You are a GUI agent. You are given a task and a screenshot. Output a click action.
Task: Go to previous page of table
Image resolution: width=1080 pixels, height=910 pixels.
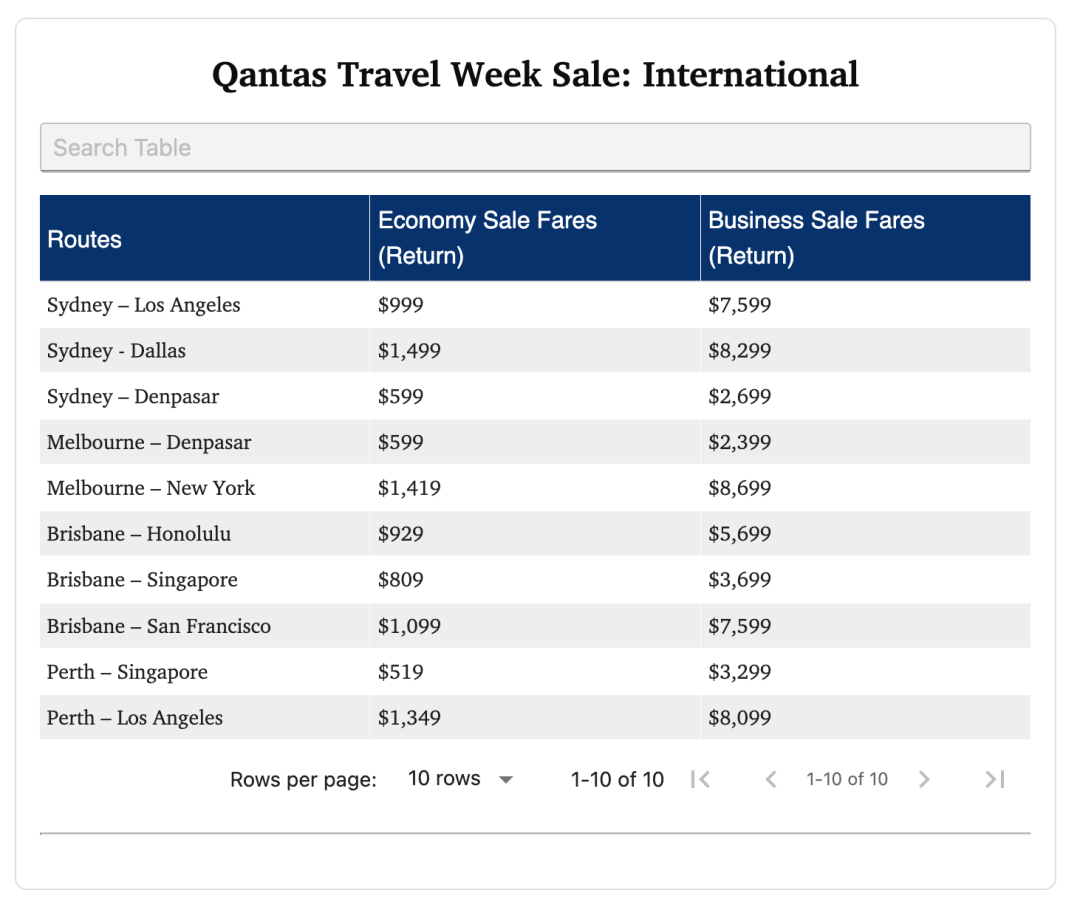[x=771, y=779]
